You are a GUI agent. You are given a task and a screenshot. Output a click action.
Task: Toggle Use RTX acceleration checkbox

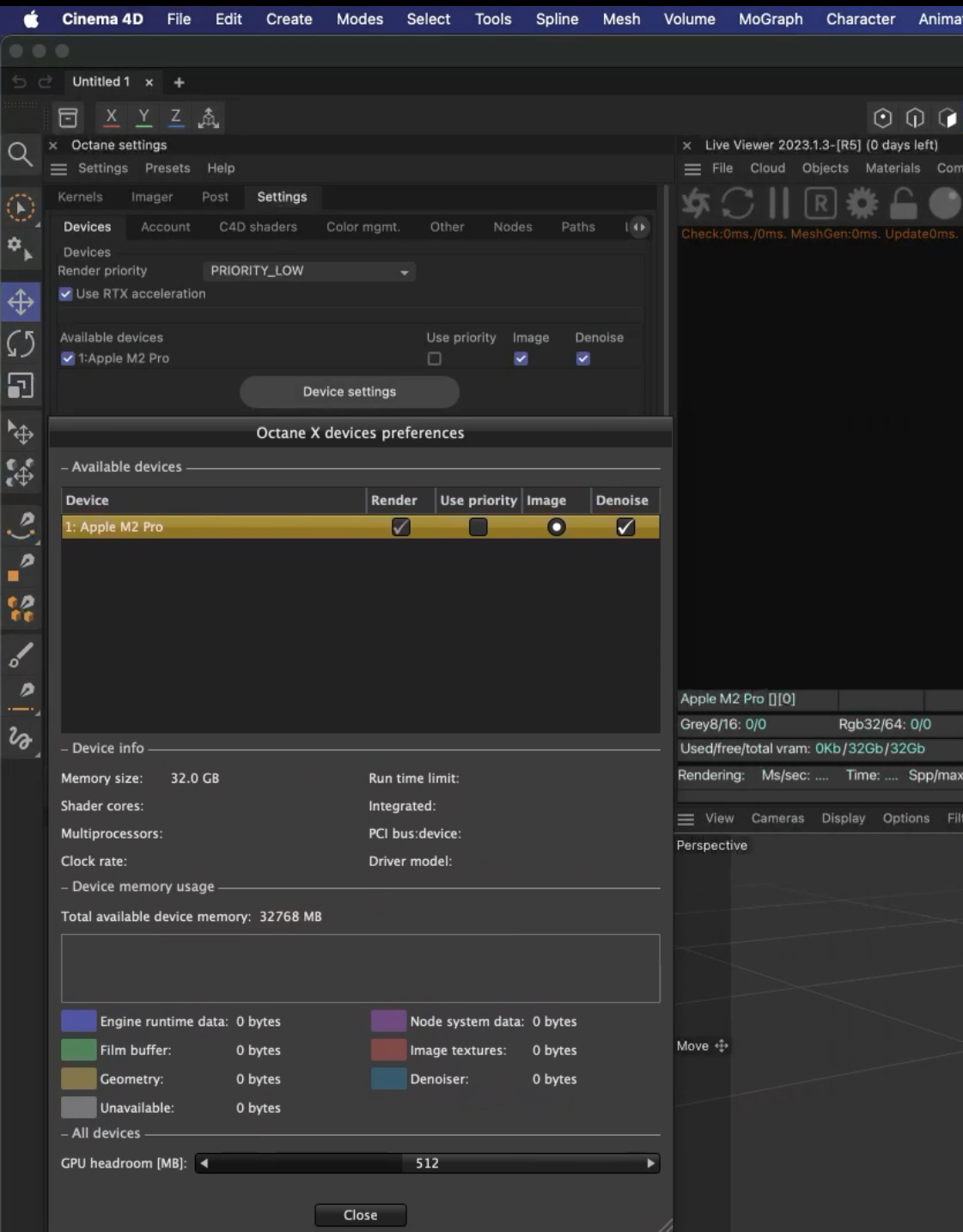point(65,294)
